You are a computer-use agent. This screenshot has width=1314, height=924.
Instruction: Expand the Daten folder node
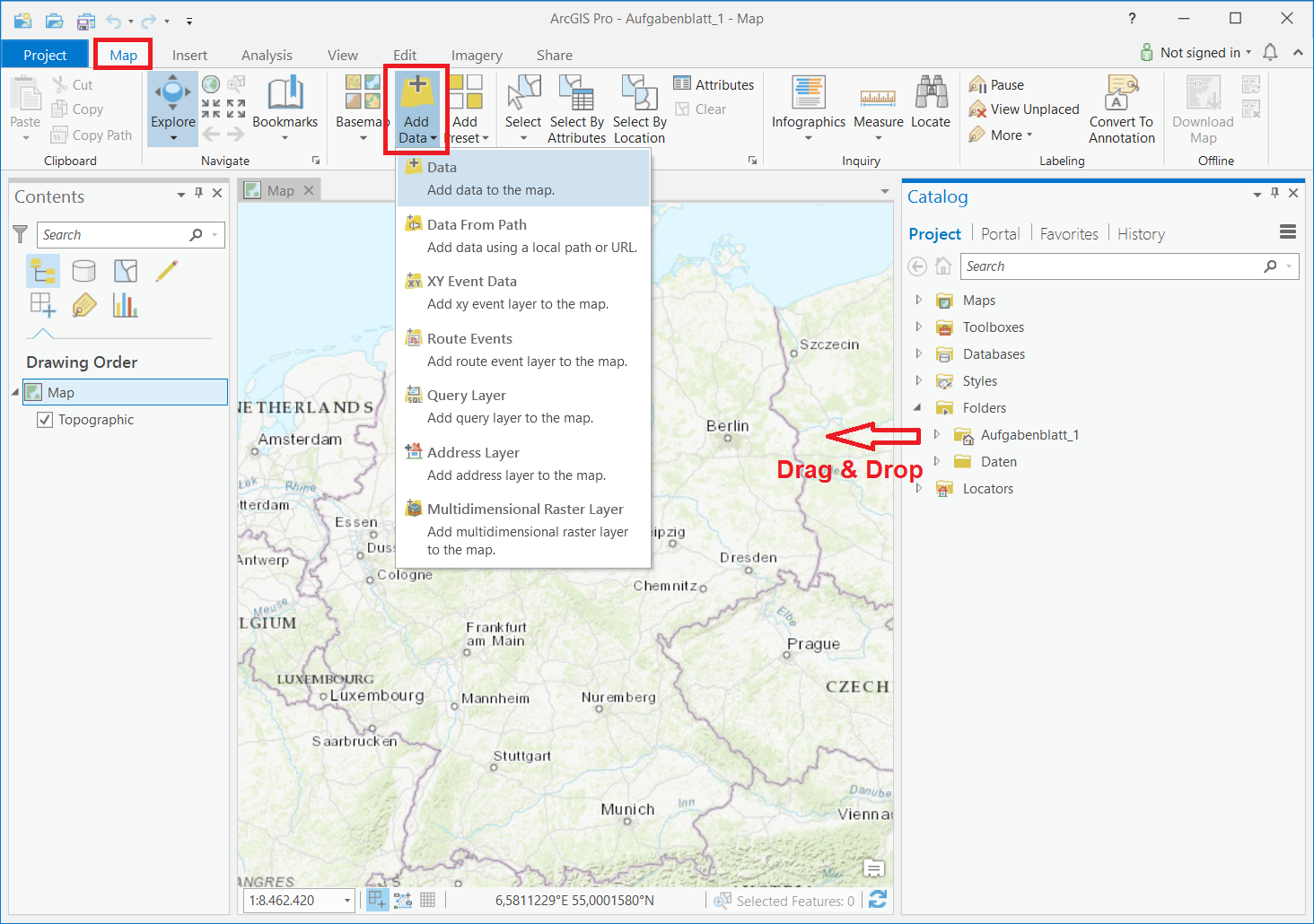[x=936, y=462]
